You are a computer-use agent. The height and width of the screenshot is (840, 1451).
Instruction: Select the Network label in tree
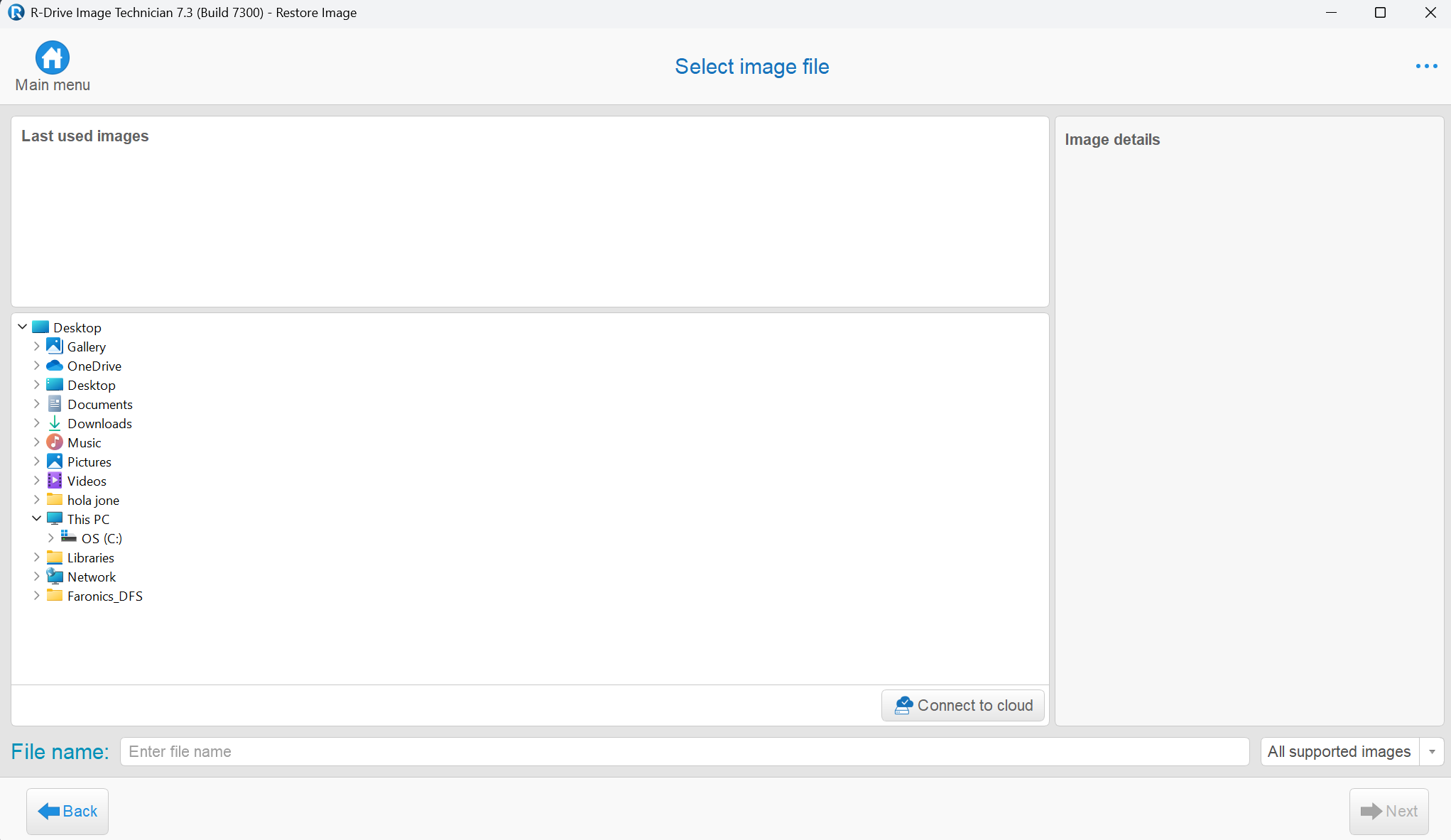(x=92, y=577)
